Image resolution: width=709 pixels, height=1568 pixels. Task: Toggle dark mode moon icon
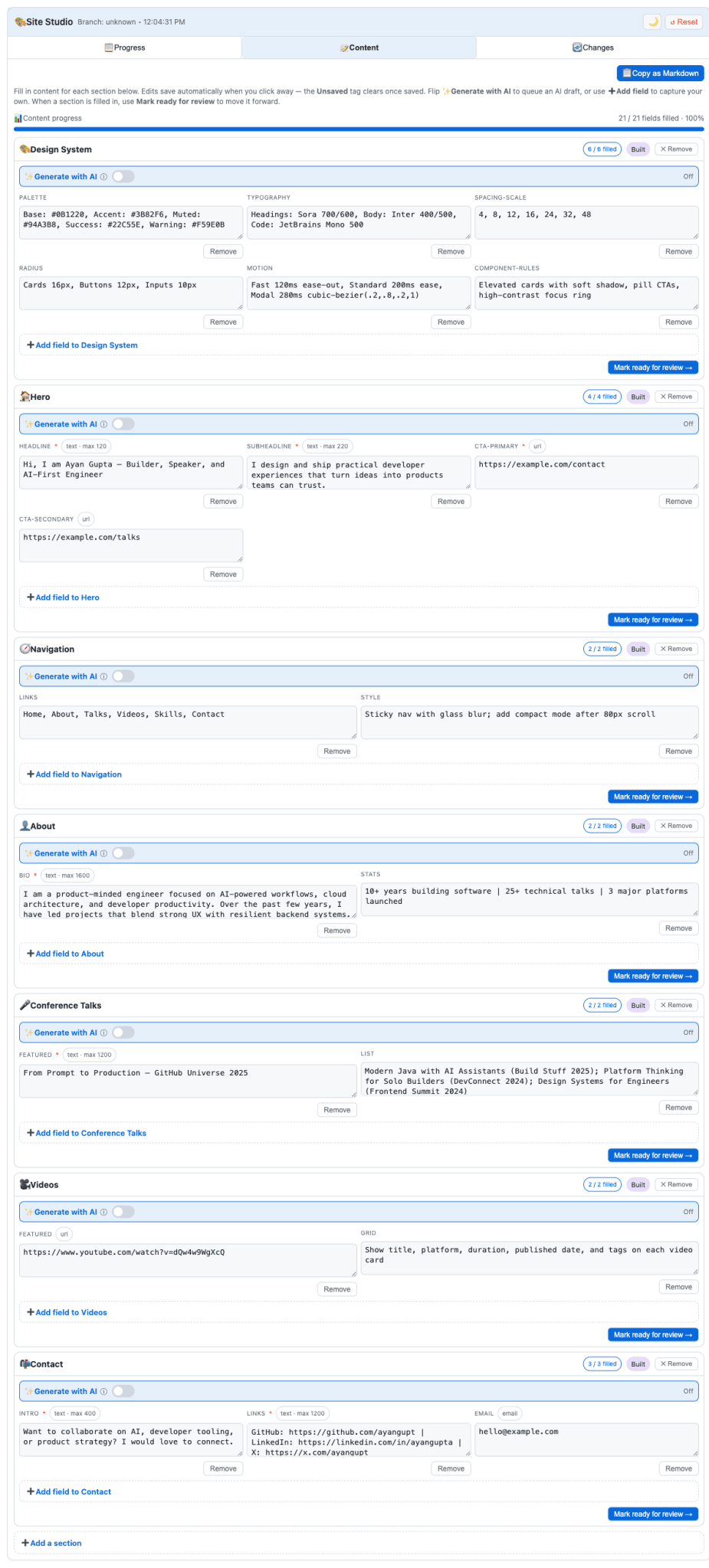click(652, 22)
